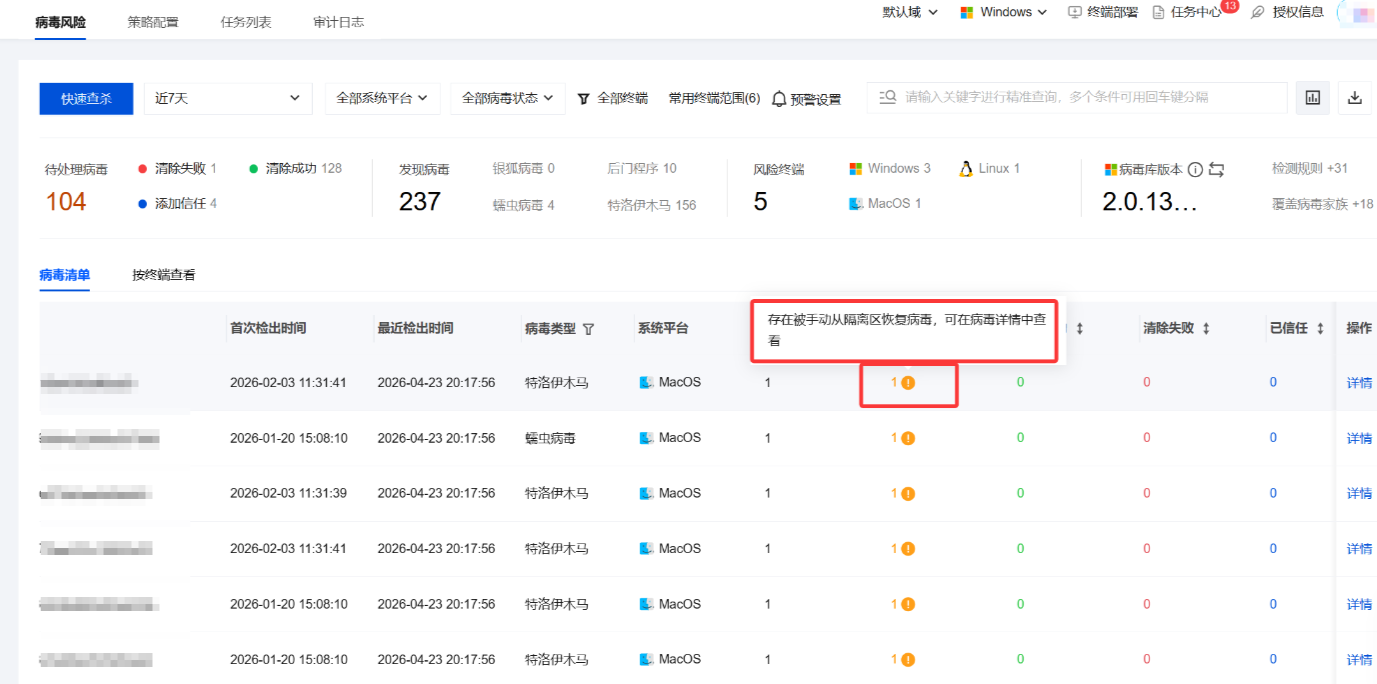Screen dimensions: 1377x684
Task: Open the task center with badge
Action: (x=1187, y=12)
